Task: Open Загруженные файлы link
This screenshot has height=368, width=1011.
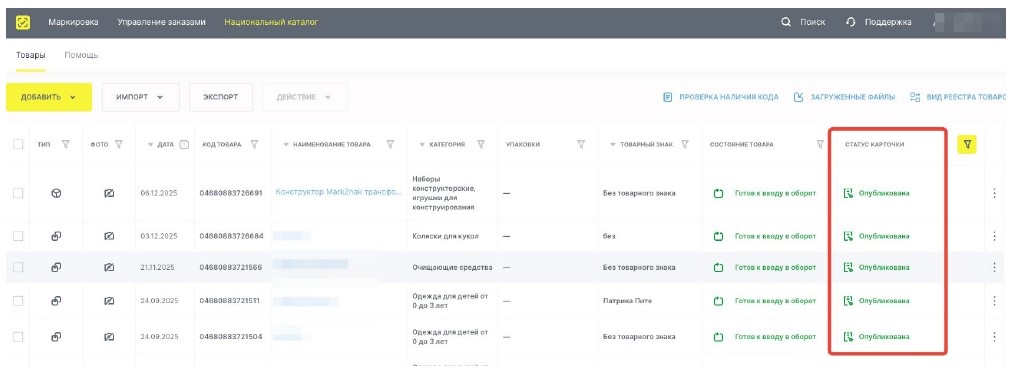Action: 844,97
